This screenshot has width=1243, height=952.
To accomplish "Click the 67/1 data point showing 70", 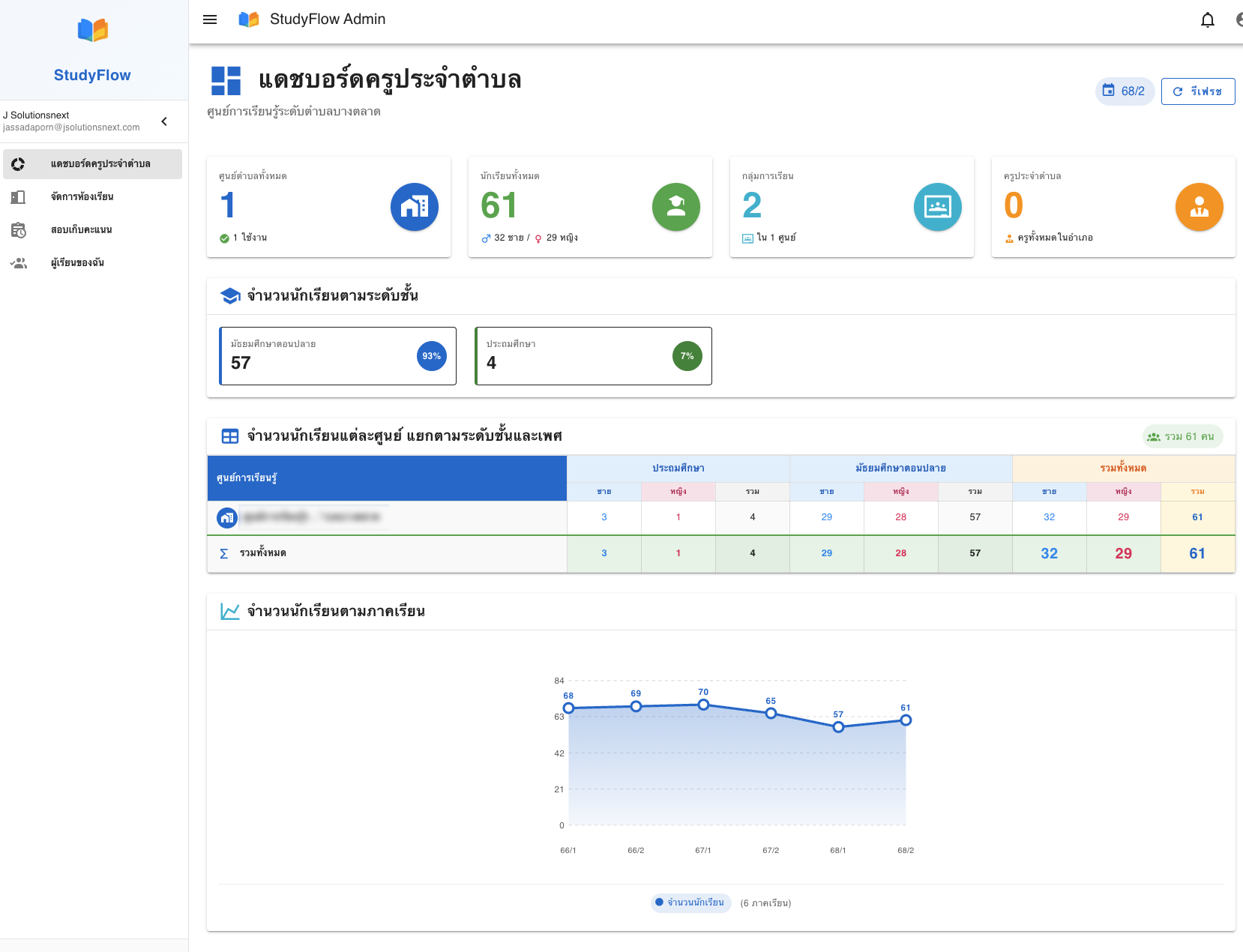I will 703,705.
